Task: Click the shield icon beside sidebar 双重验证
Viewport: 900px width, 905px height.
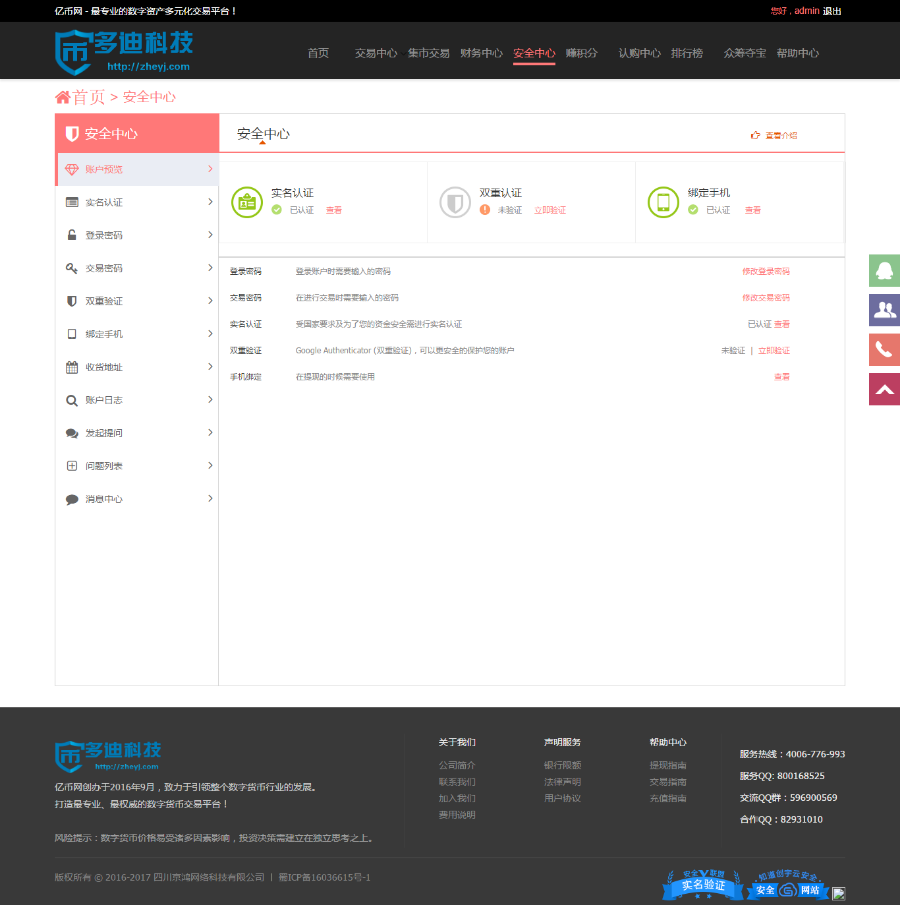Action: [x=72, y=301]
